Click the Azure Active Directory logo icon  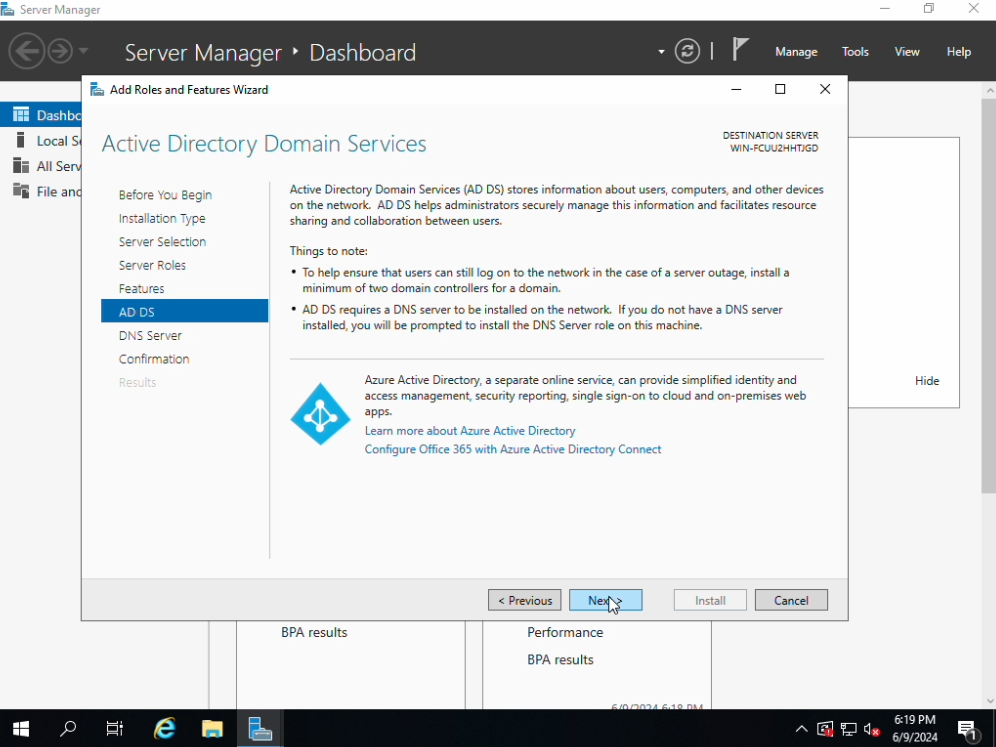320,414
